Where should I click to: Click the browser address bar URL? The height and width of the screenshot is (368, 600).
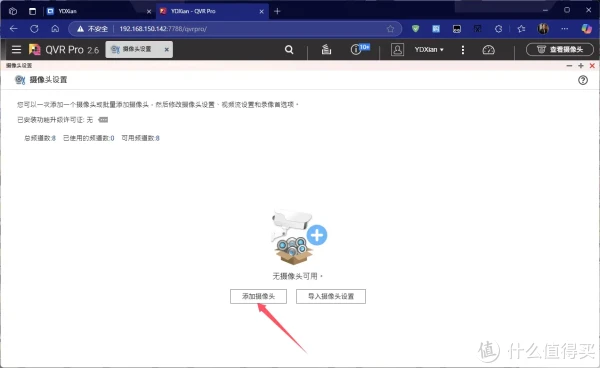coord(163,29)
